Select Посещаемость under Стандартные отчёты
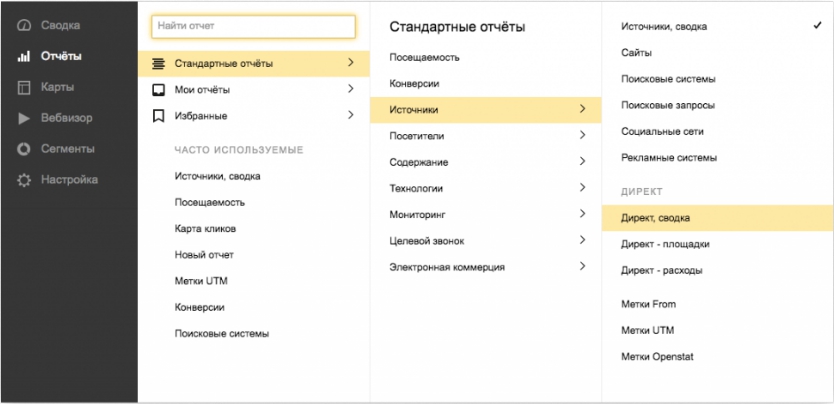 (424, 57)
